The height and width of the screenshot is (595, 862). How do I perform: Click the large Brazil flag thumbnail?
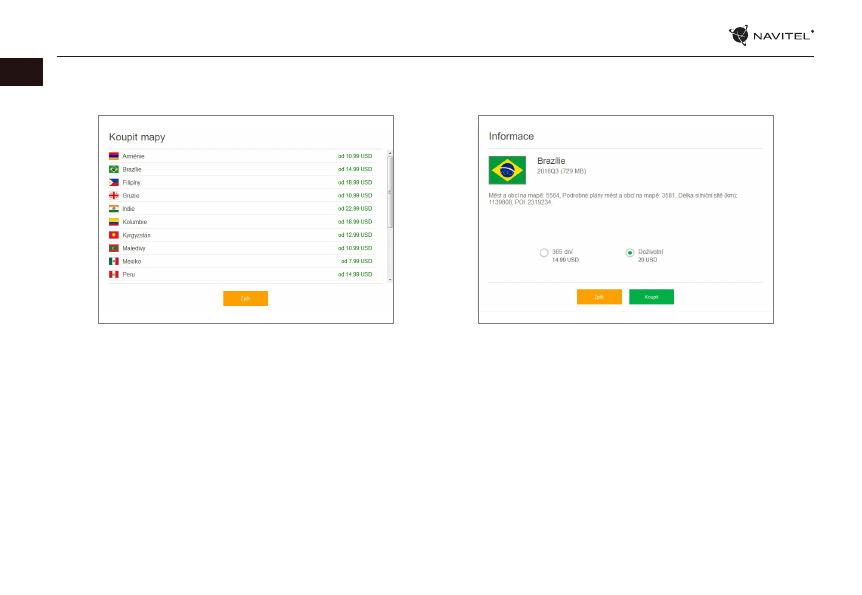507,169
